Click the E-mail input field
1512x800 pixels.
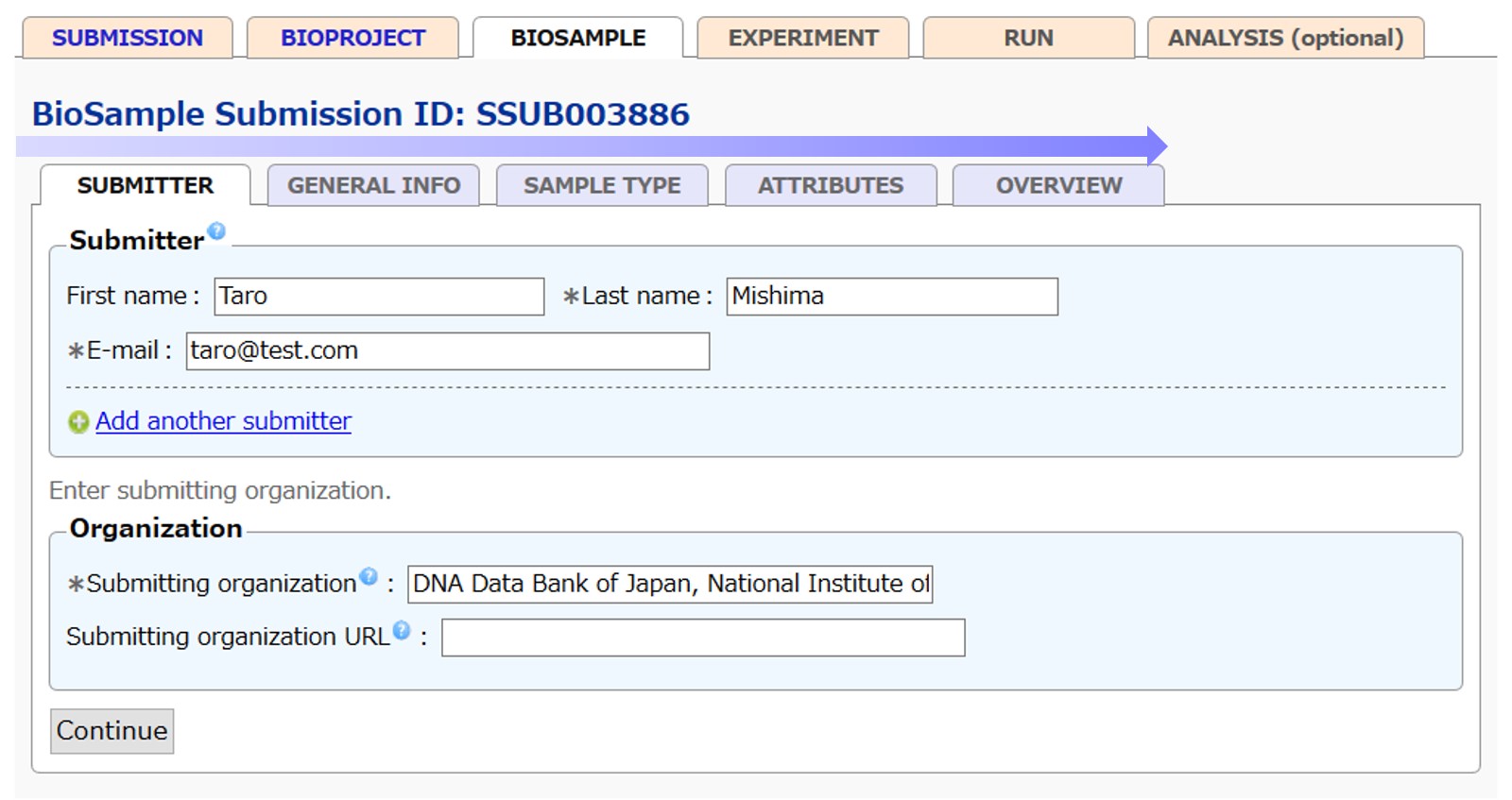tap(447, 351)
